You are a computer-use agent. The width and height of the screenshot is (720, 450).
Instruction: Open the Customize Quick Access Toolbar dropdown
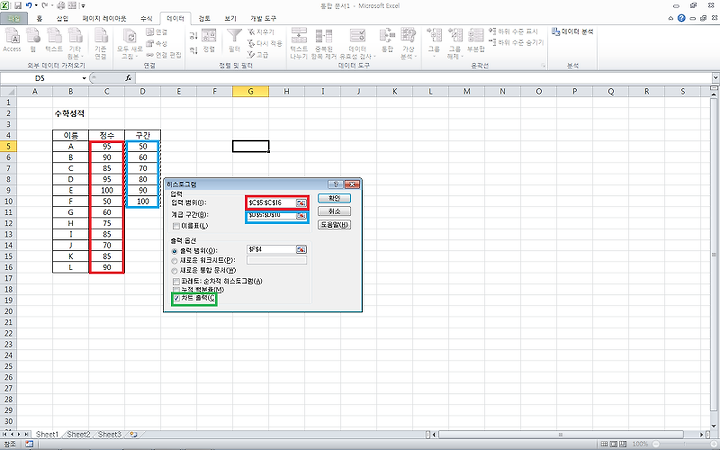(x=83, y=6)
